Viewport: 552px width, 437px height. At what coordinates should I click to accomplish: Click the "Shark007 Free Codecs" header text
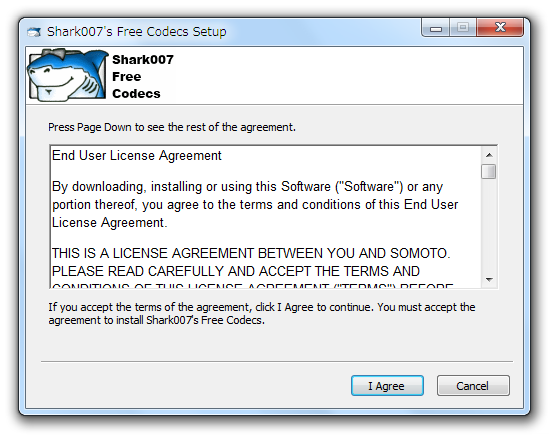pos(143,76)
